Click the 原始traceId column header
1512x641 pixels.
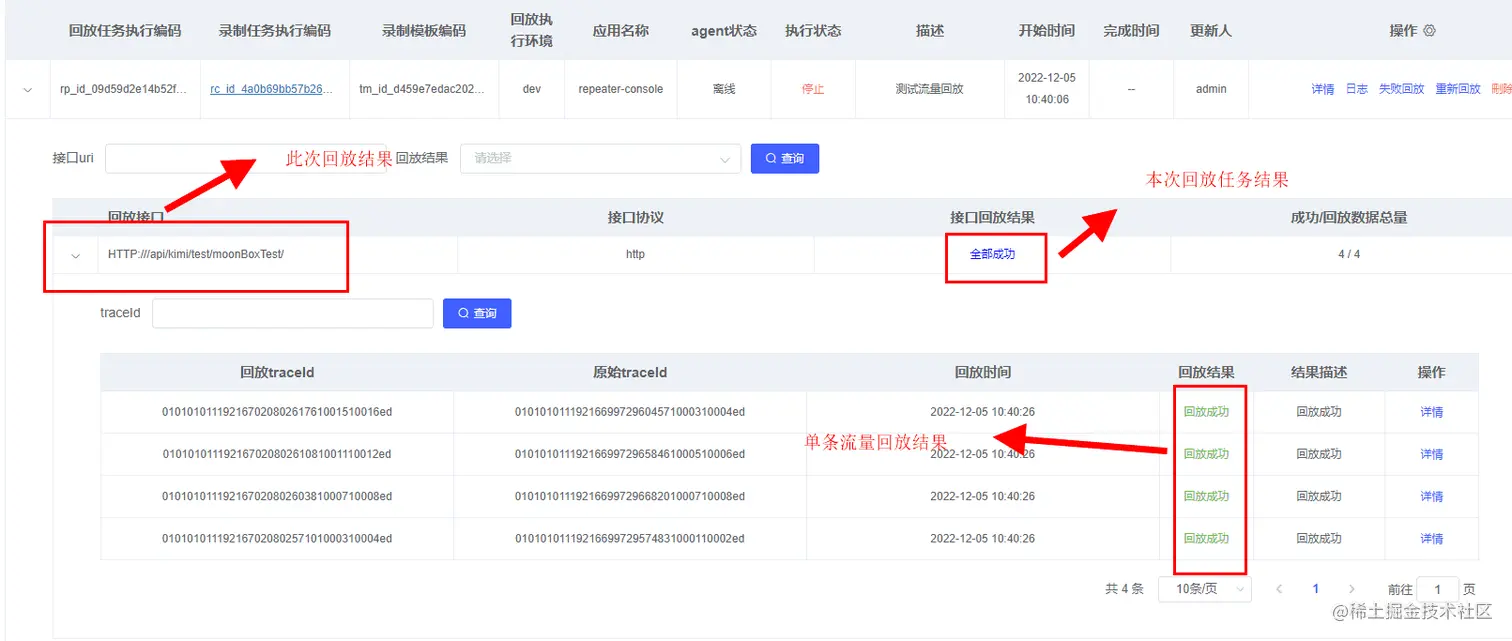pyautogui.click(x=630, y=372)
